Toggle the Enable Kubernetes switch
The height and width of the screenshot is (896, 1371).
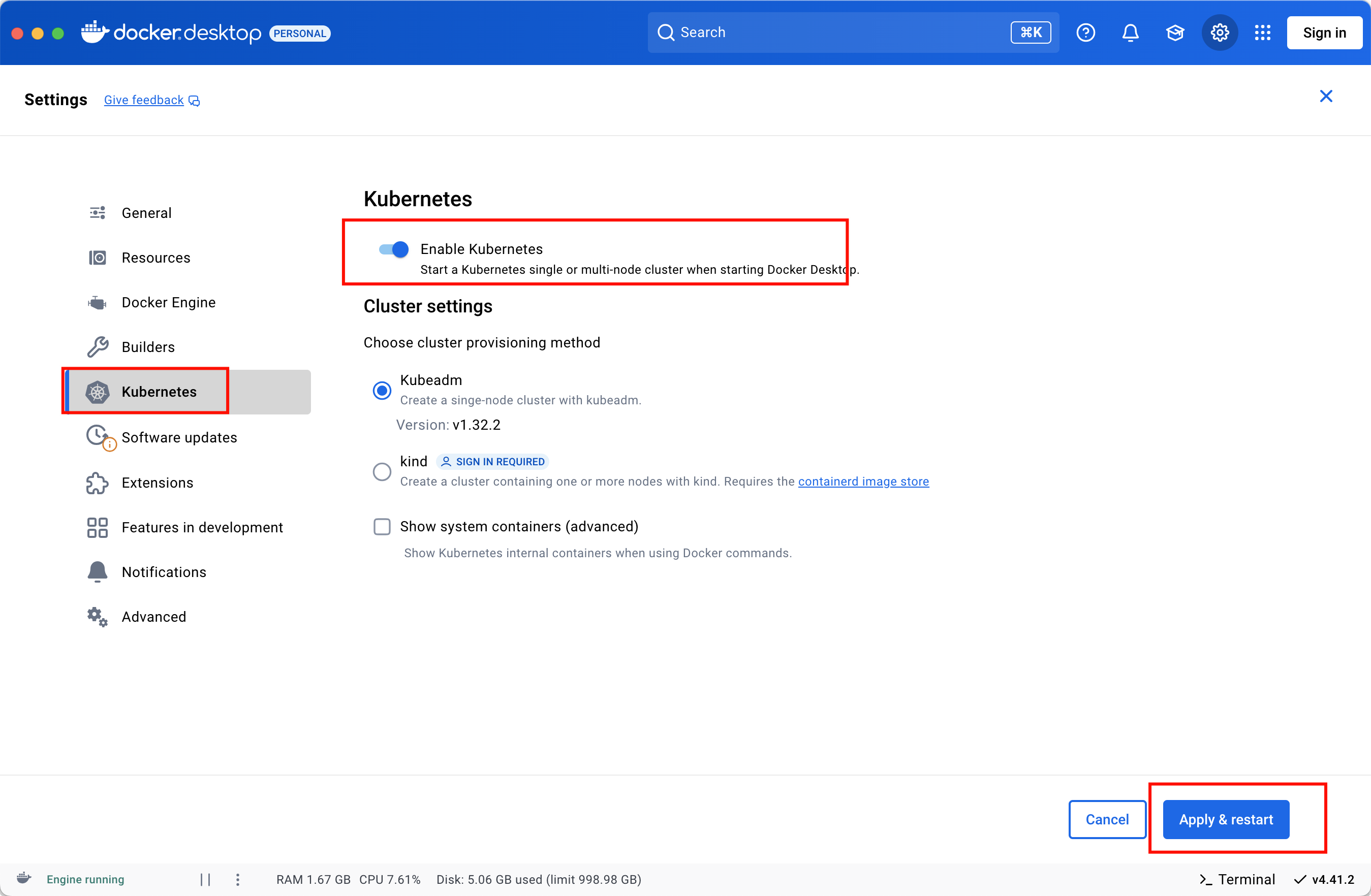click(393, 249)
